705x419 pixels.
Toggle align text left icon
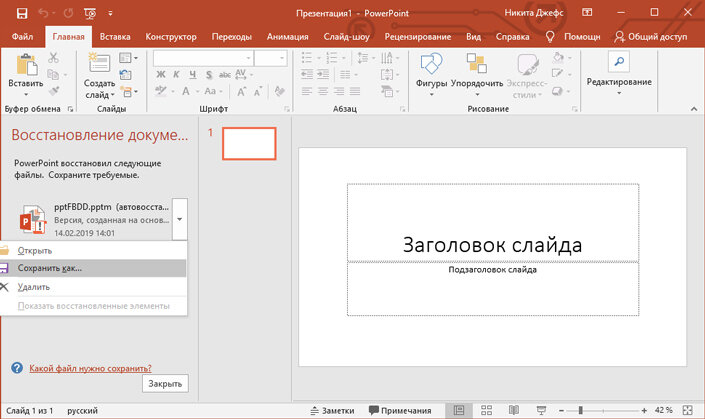click(307, 92)
